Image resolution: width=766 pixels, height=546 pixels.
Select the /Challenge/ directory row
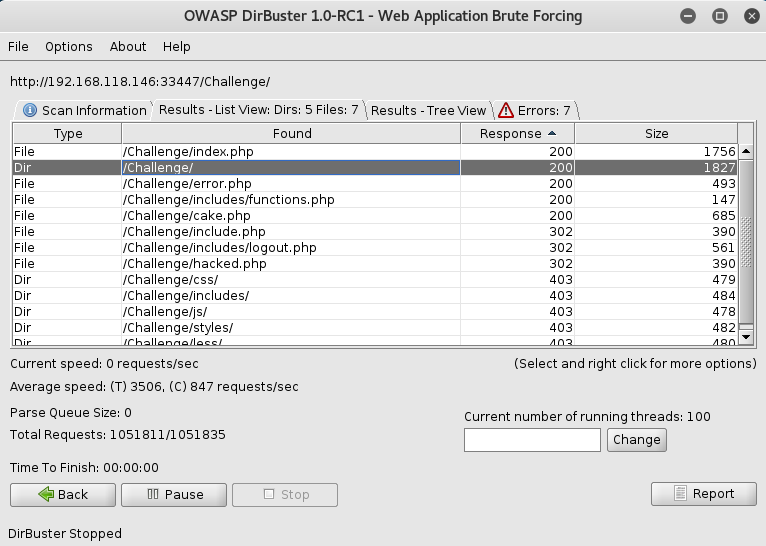pyautogui.click(x=375, y=168)
